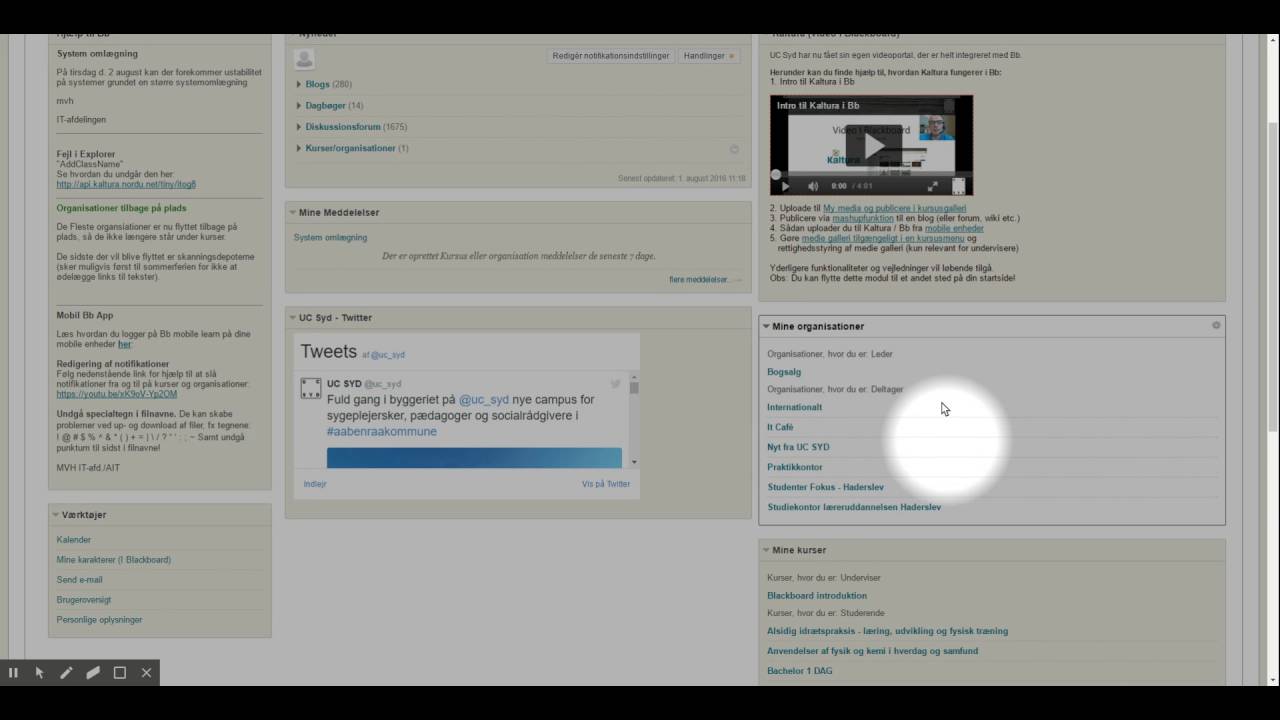Click the @uc_syd mention in tweet

[x=484, y=400]
